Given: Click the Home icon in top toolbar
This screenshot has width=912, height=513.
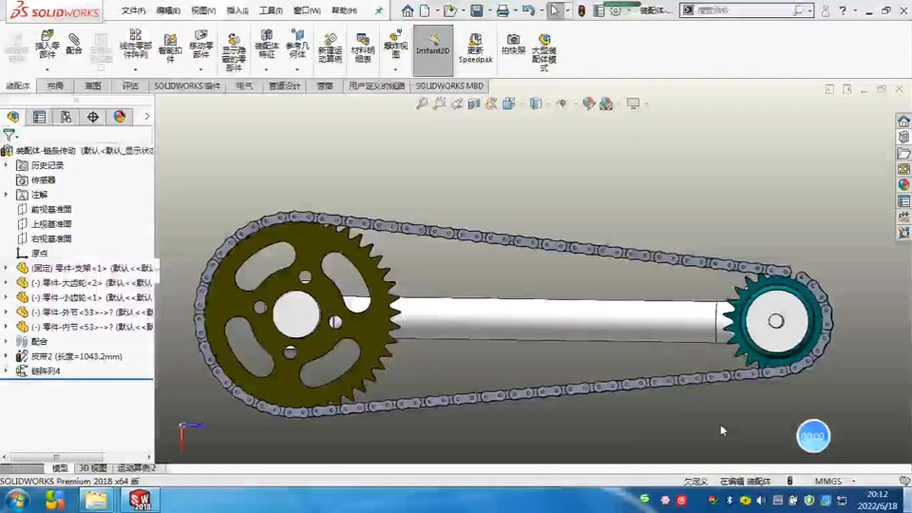Looking at the screenshot, I should [x=407, y=10].
